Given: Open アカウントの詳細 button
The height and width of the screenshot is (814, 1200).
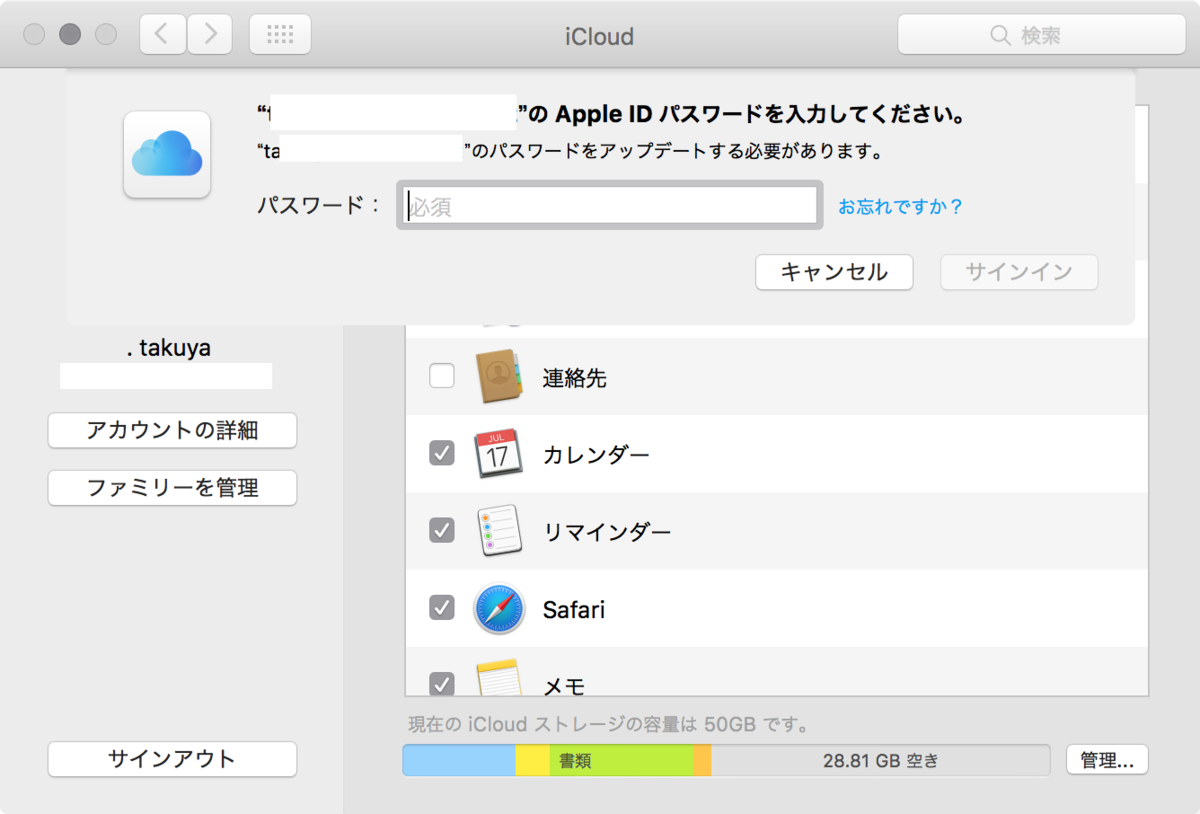Looking at the screenshot, I should coord(172,430).
